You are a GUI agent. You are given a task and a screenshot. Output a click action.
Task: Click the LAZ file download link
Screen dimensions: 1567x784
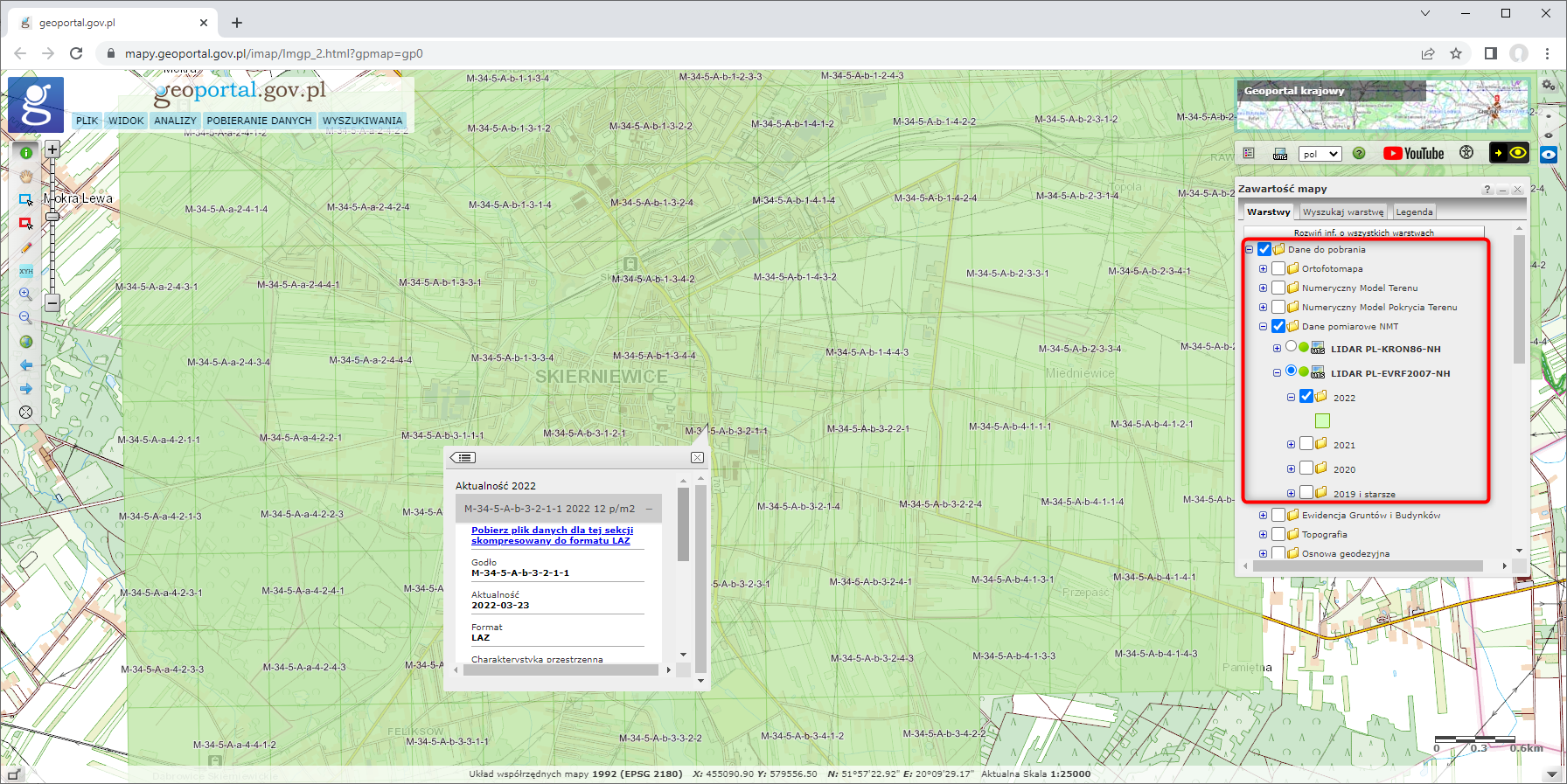[551, 535]
